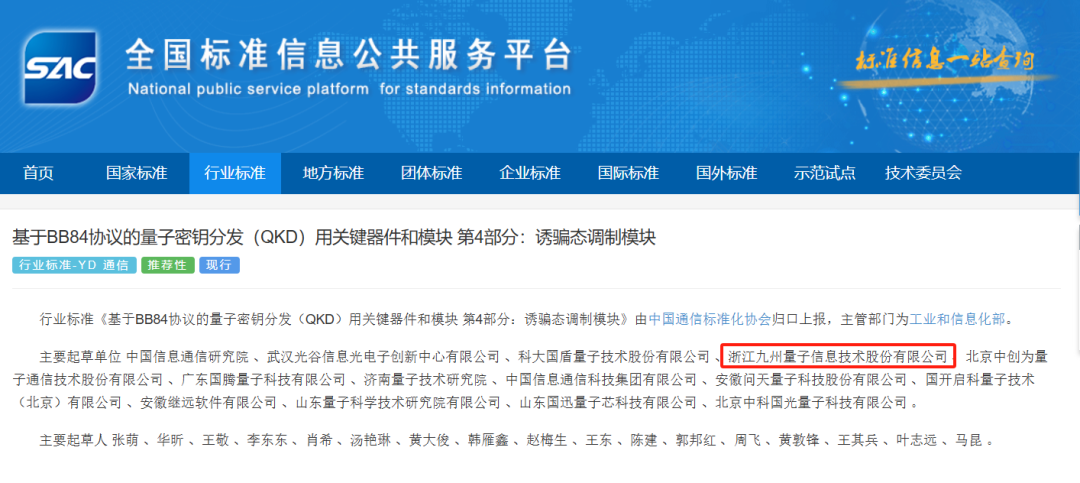1080x483 pixels.
Task: Click 中国信息通信研究院 in the drafting units
Action: [x=189, y=357]
